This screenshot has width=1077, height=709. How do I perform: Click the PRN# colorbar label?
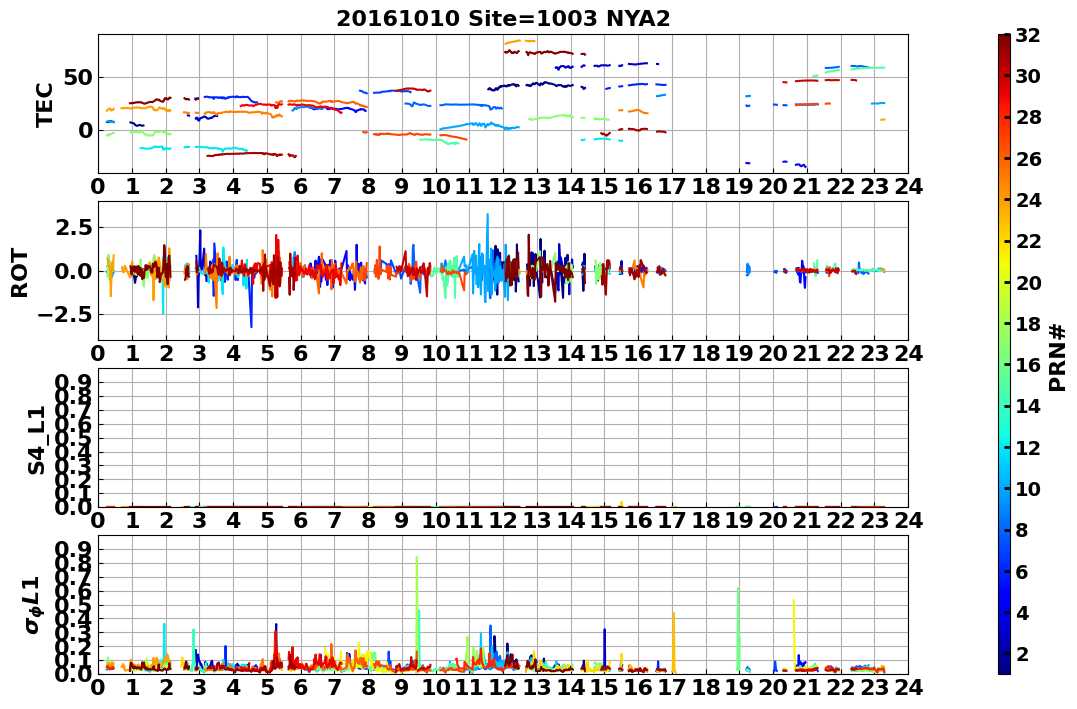click(x=1058, y=356)
